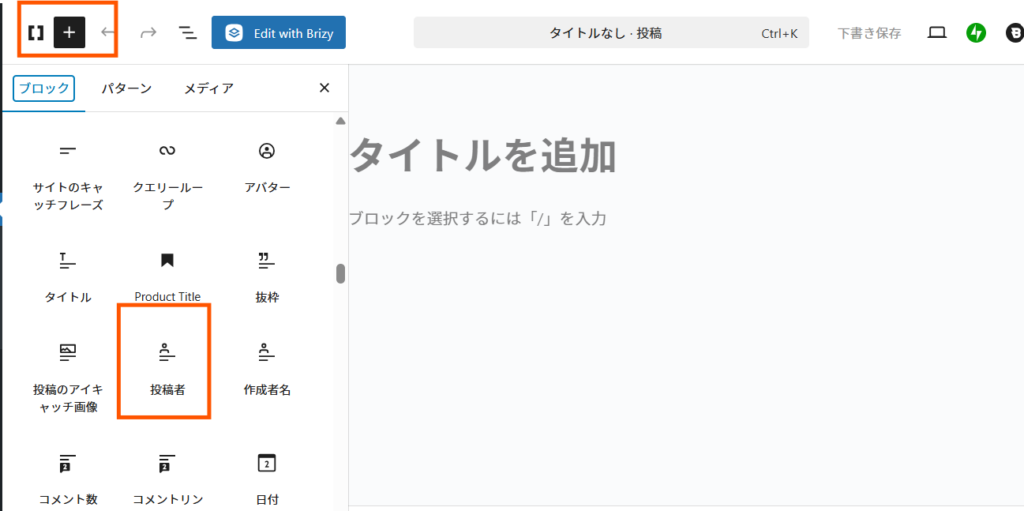Click the site logo icon in top bar
Viewport: 1024px width, 511px height.
pos(36,32)
